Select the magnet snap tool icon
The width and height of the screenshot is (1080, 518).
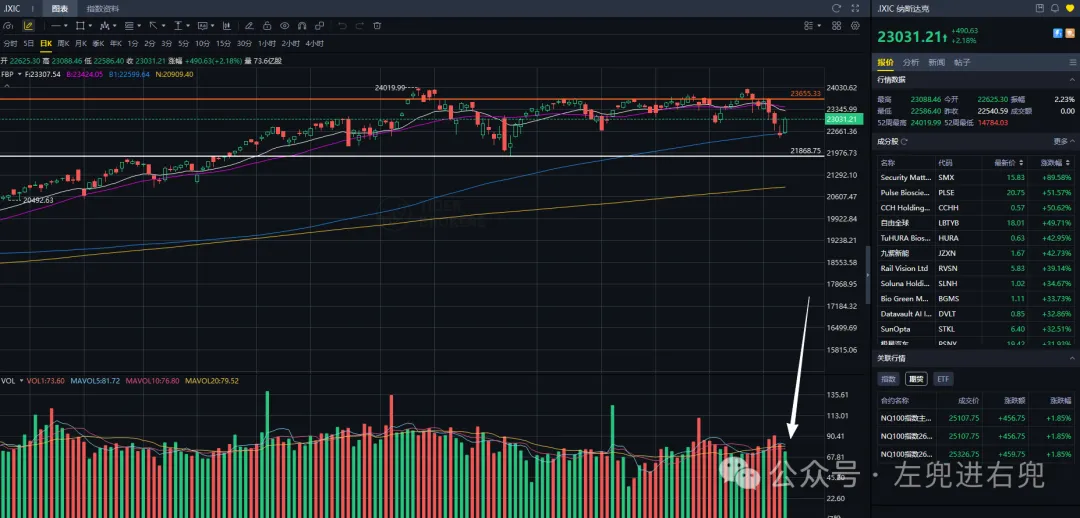(x=302, y=25)
